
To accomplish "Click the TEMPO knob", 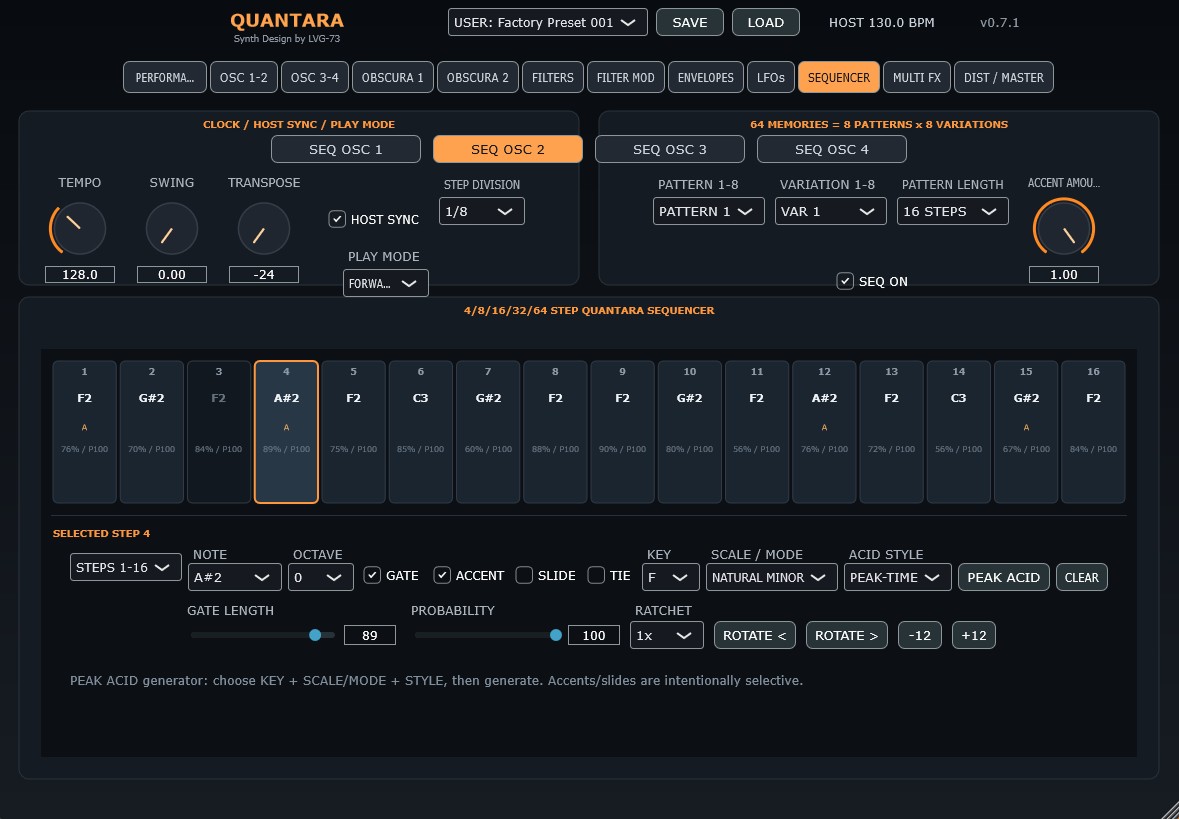I will [79, 229].
